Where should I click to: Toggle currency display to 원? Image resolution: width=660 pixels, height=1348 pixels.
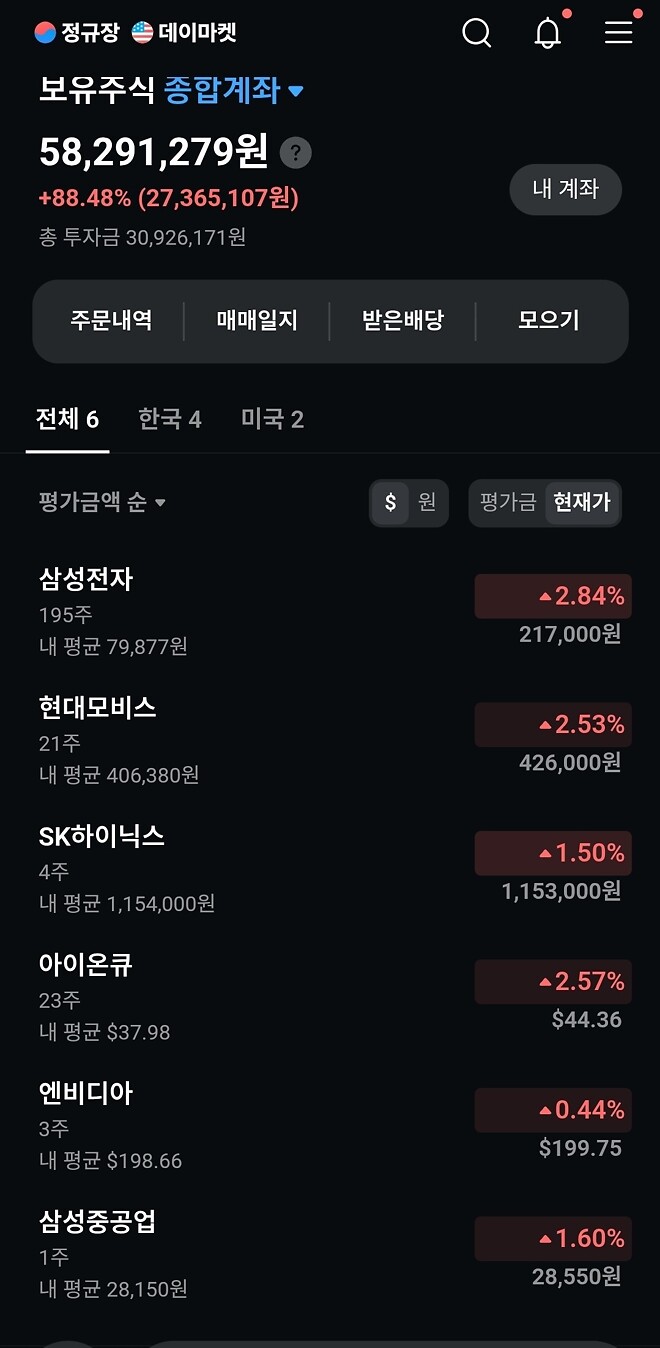(427, 503)
